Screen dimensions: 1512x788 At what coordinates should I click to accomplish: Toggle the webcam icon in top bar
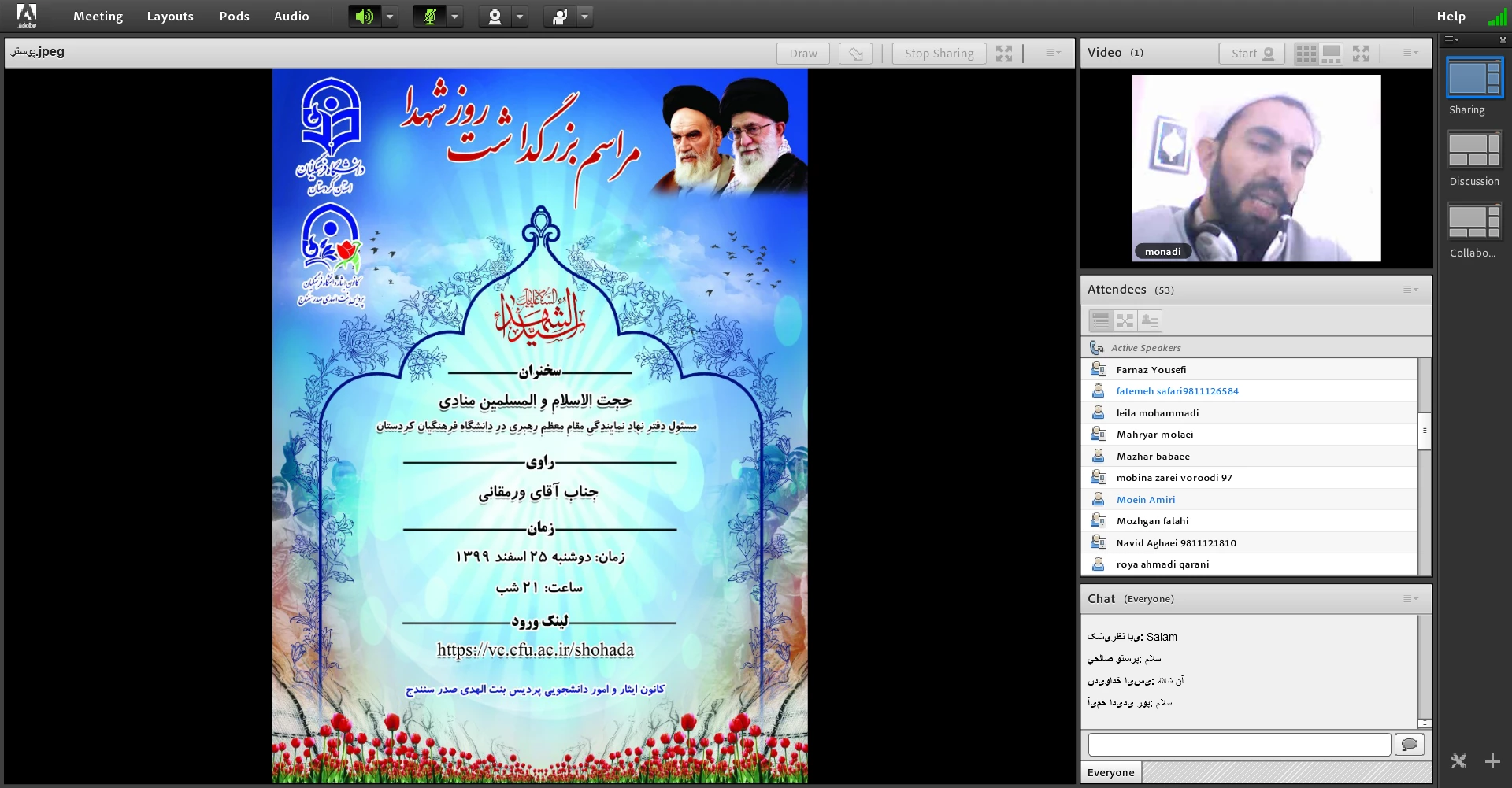pos(495,17)
